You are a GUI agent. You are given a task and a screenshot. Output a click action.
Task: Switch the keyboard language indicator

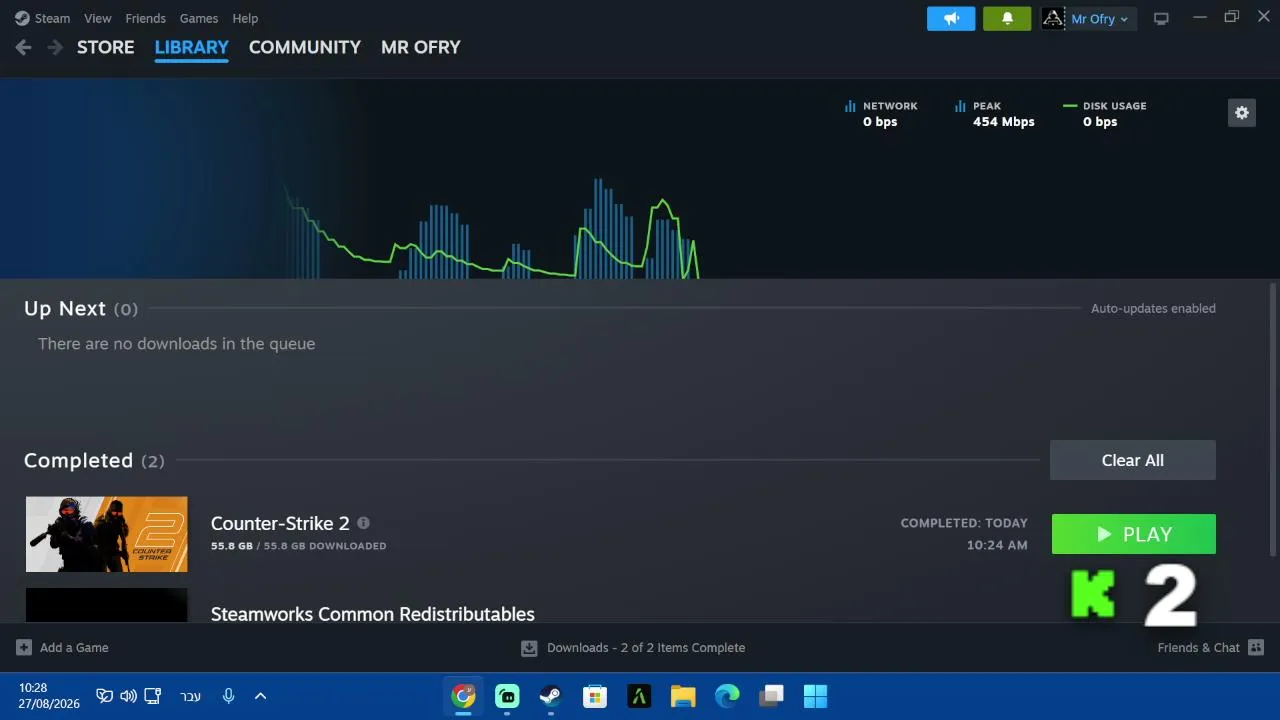(x=190, y=696)
